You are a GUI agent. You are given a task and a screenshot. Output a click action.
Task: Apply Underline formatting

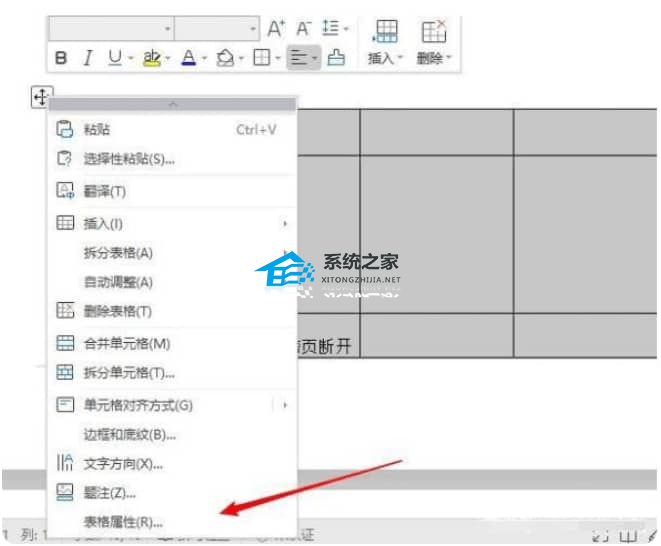pyautogui.click(x=115, y=58)
